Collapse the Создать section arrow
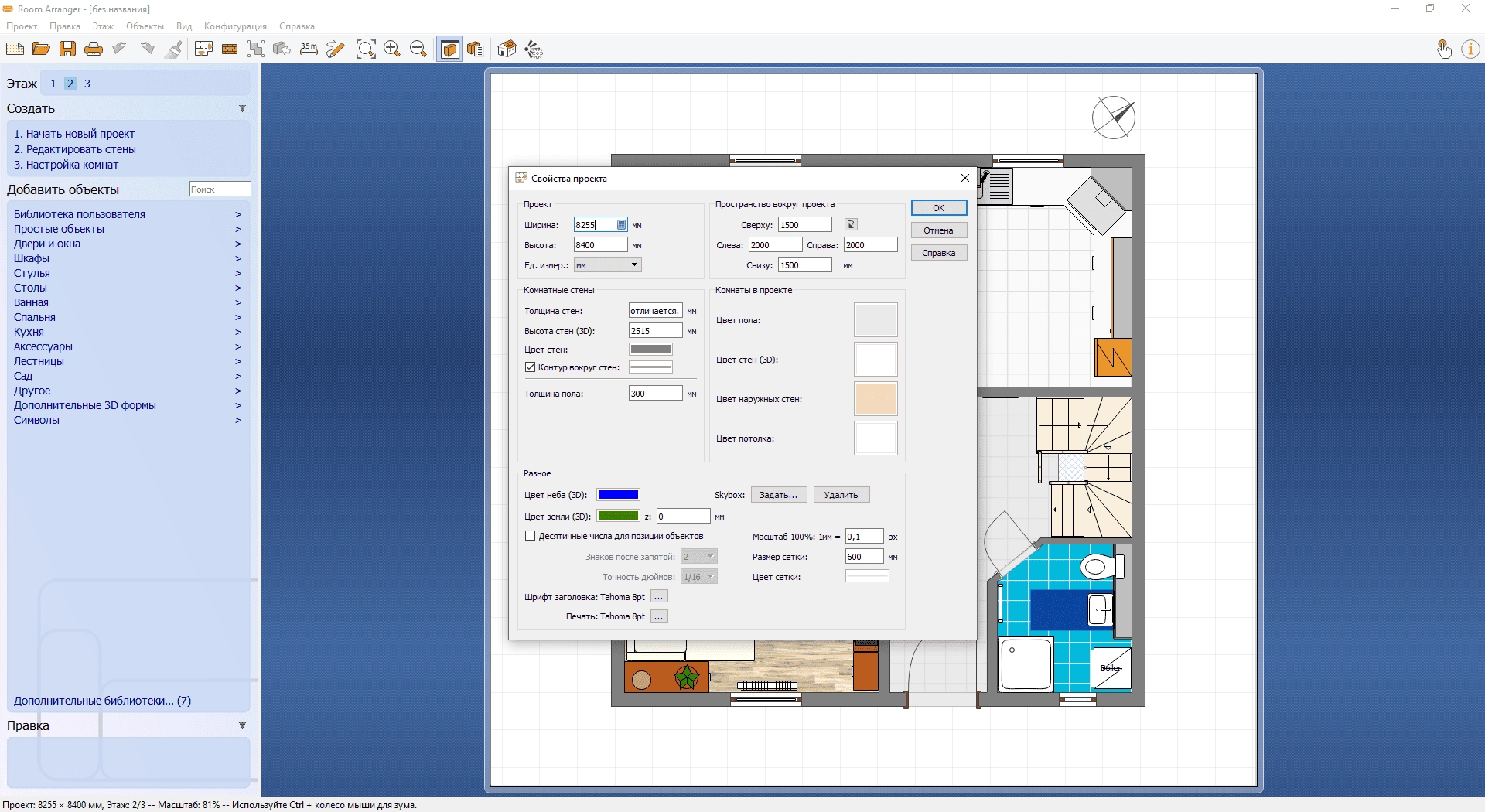 coord(242,109)
